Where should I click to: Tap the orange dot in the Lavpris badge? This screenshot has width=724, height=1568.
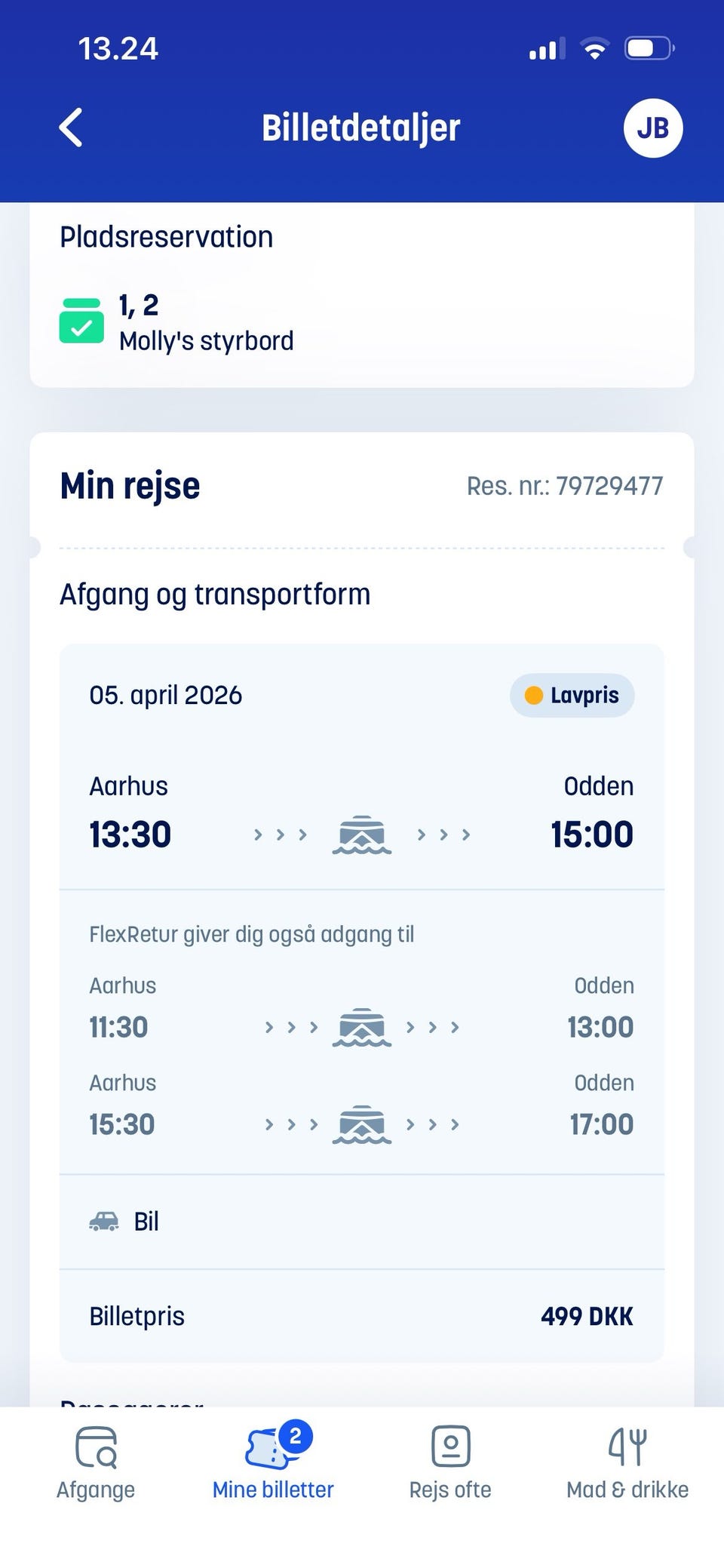(533, 695)
